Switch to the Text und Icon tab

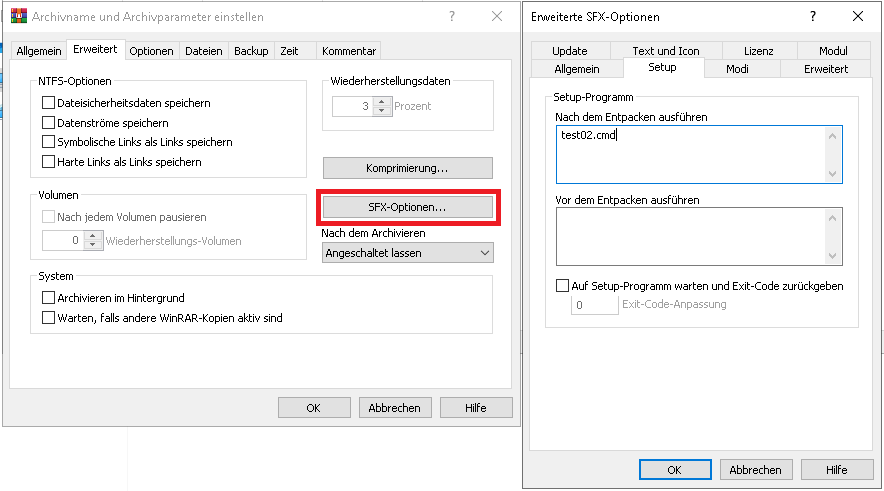click(666, 51)
